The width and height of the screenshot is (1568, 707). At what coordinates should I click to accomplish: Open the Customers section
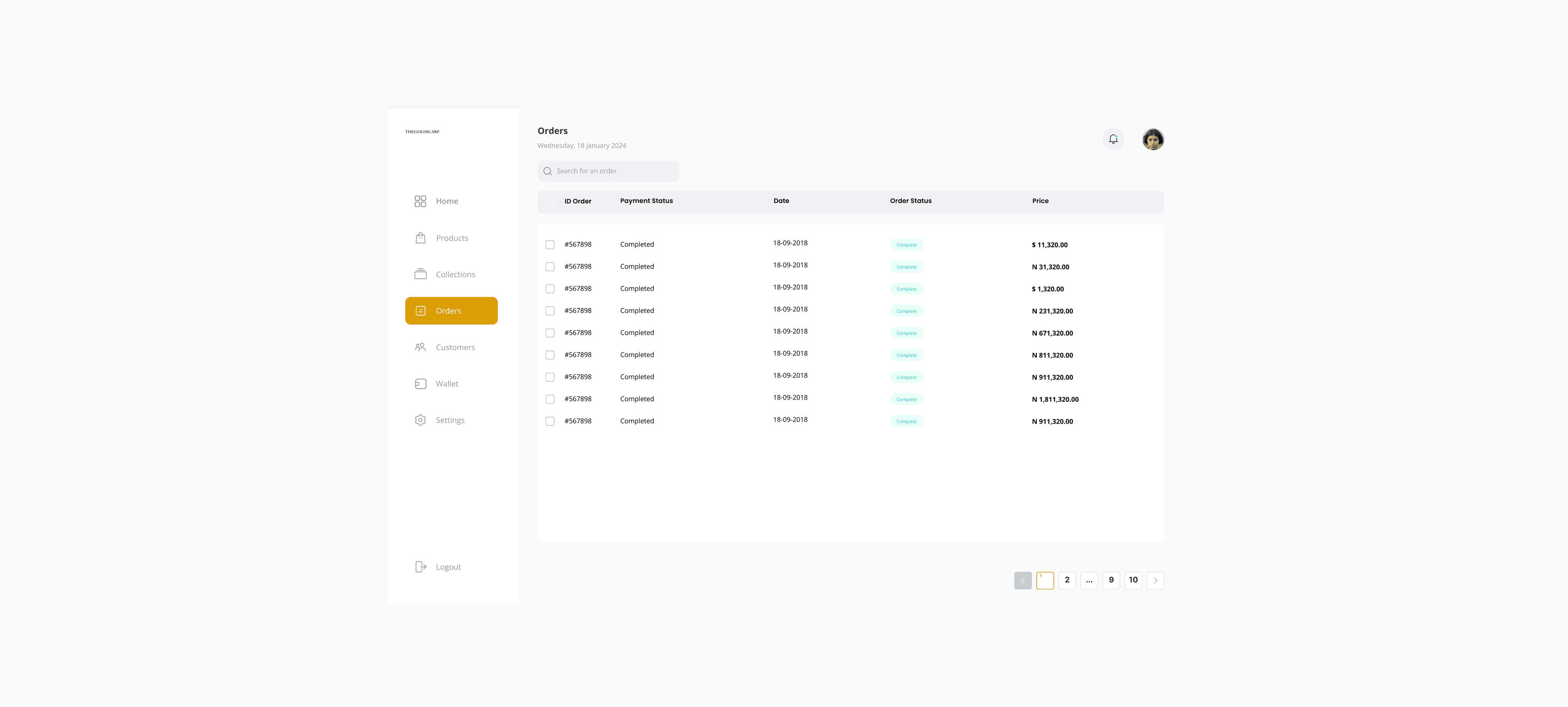click(x=455, y=346)
